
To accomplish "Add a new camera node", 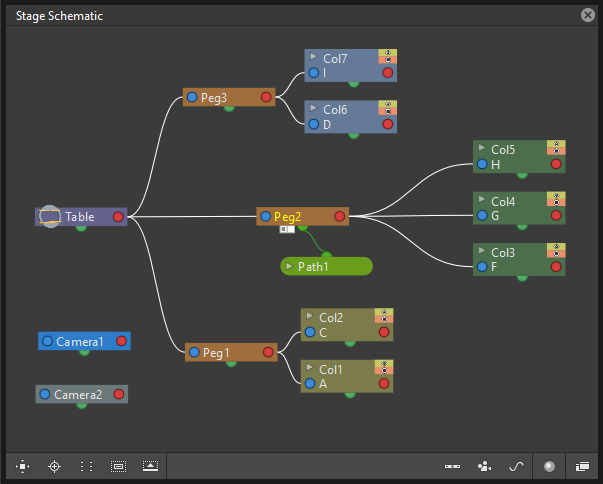I will pyautogui.click(x=484, y=466).
